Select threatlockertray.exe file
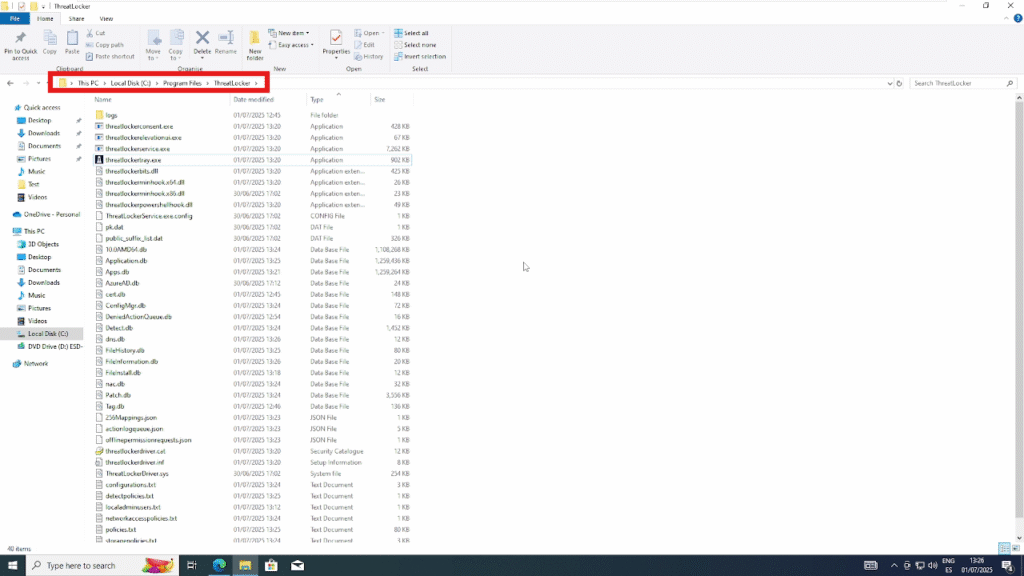1024x576 pixels. pyautogui.click(x=252, y=159)
